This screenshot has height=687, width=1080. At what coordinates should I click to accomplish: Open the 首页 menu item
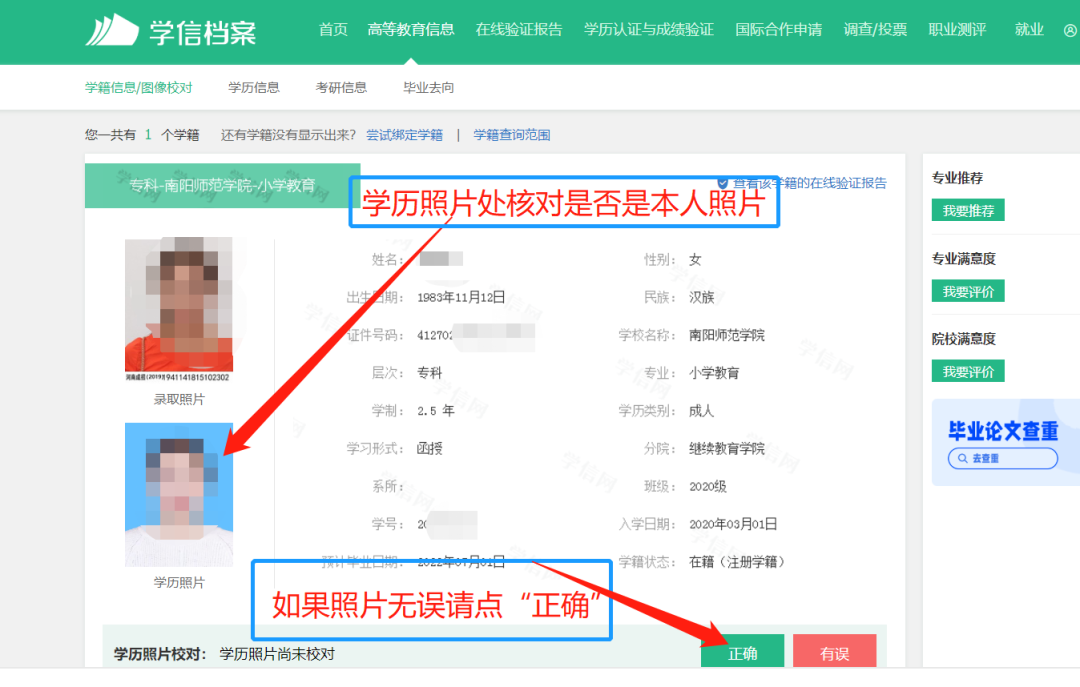(333, 30)
